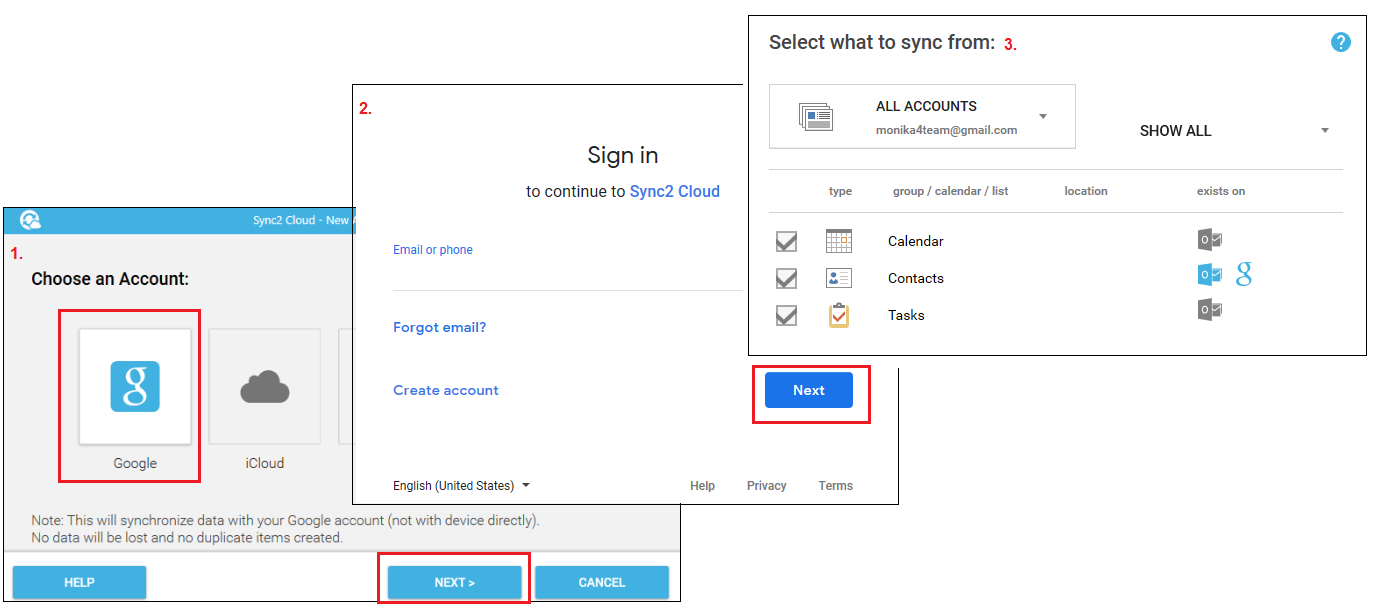Viewport: 1374px width, 610px height.
Task: Toggle the Contacts sync checkbox
Action: tap(787, 279)
